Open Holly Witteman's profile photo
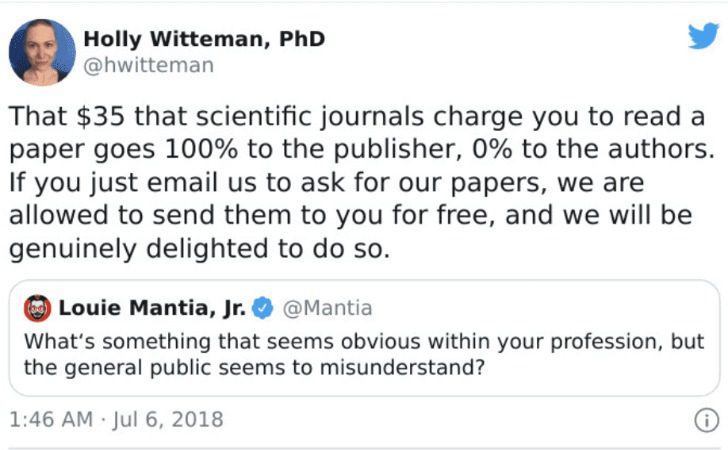This screenshot has width=728, height=450. point(41,52)
